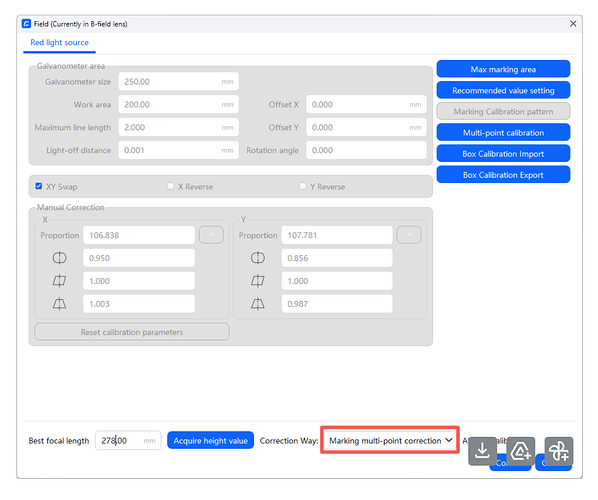Click Acquire height value button
This screenshot has width=598, height=500.
[x=211, y=441]
